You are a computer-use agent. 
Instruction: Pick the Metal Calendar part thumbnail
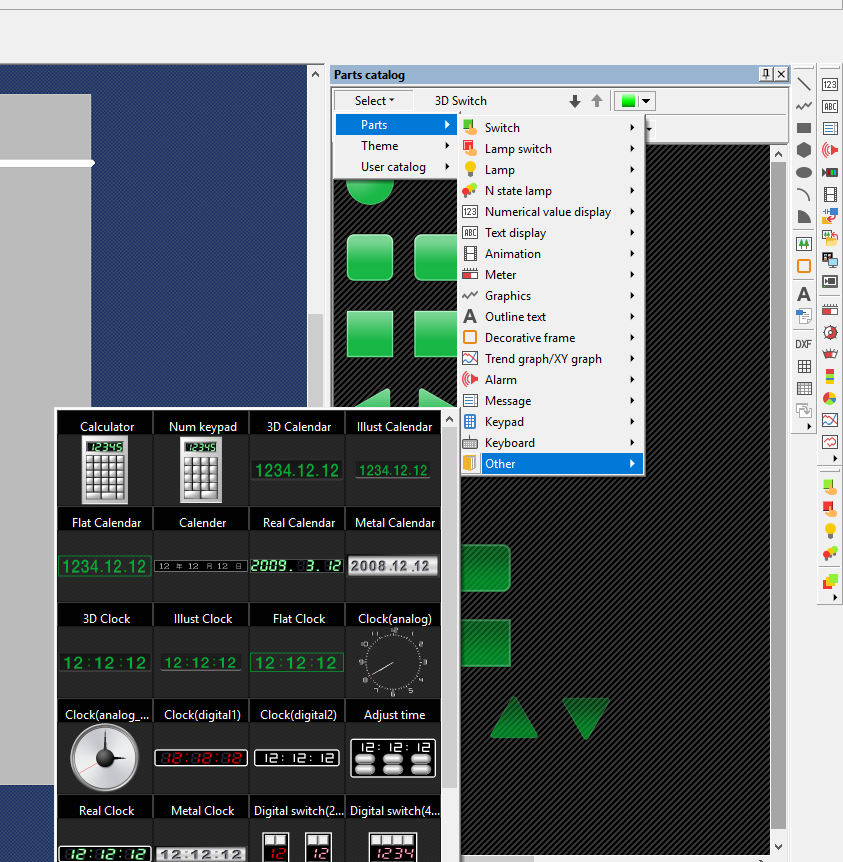pos(393,566)
